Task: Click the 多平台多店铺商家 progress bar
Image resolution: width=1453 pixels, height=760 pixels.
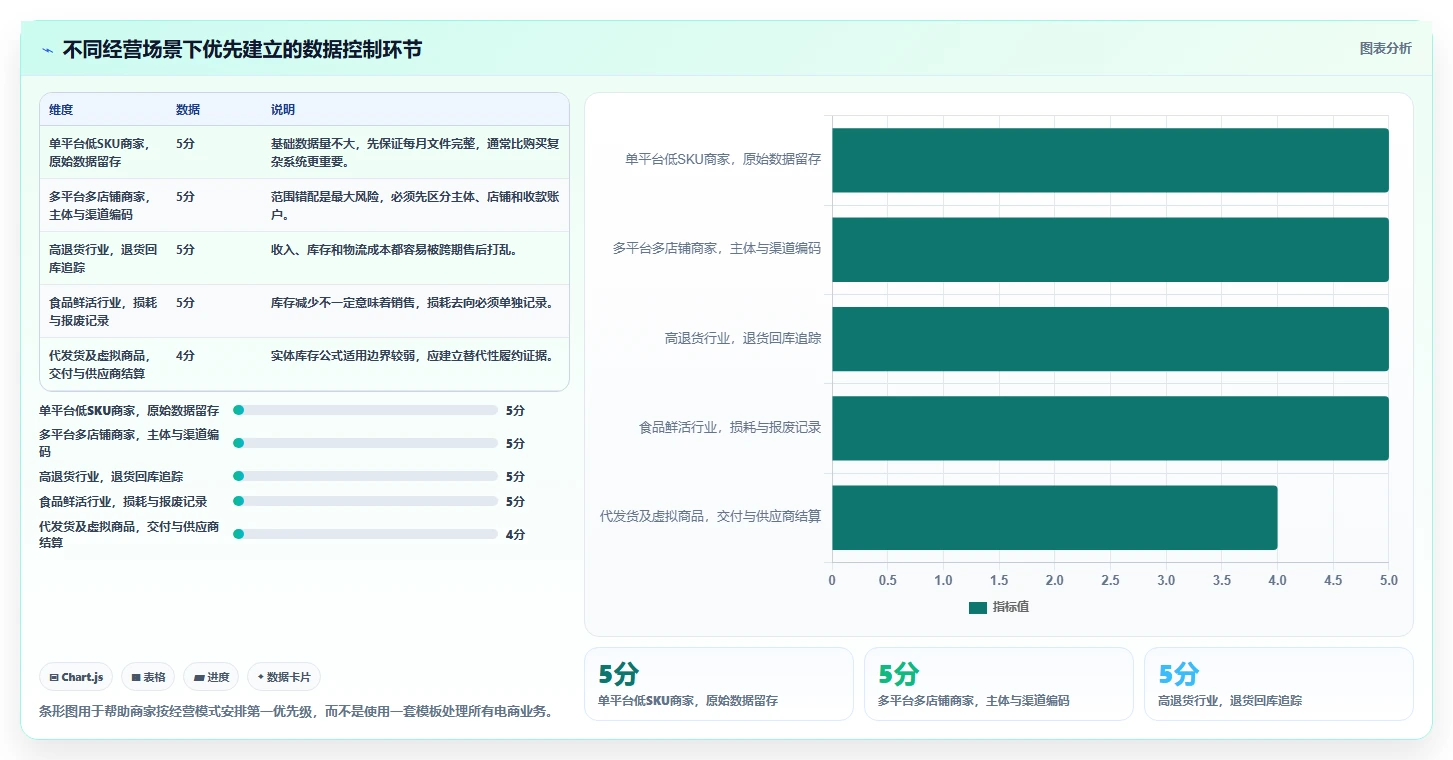Action: [365, 443]
